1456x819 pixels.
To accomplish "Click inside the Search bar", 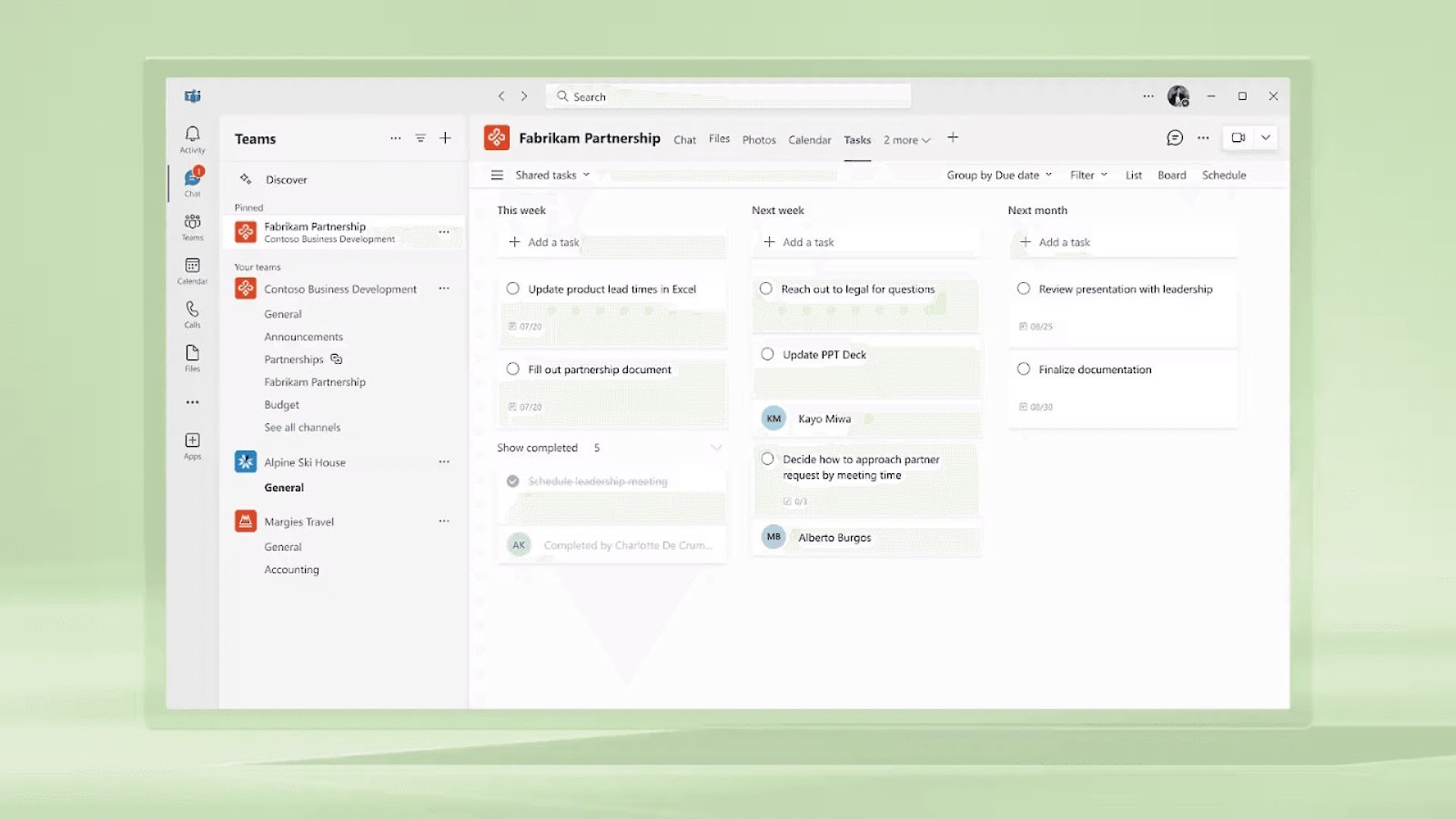I will click(x=728, y=96).
